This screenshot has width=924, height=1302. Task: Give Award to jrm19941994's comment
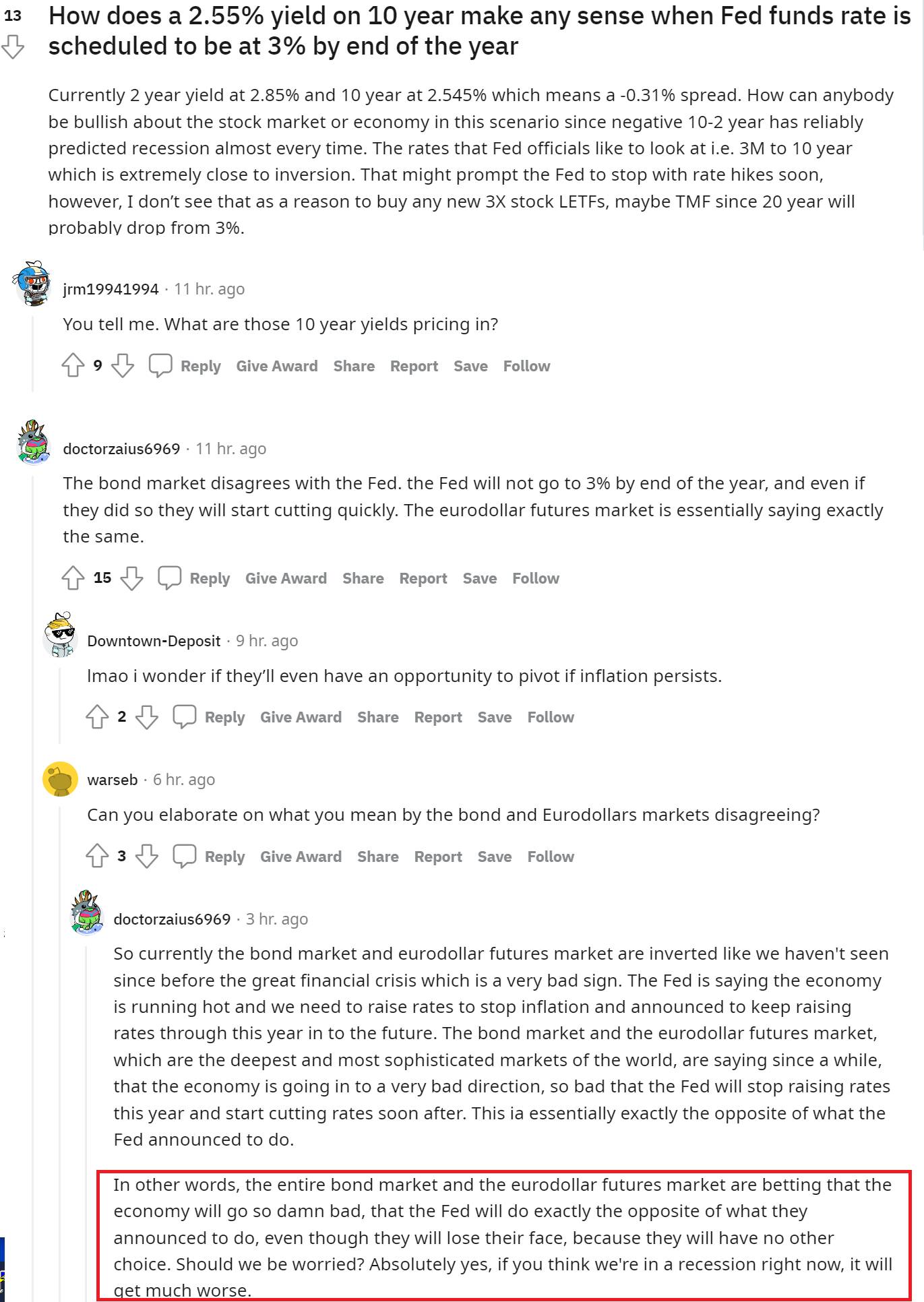pyautogui.click(x=277, y=366)
